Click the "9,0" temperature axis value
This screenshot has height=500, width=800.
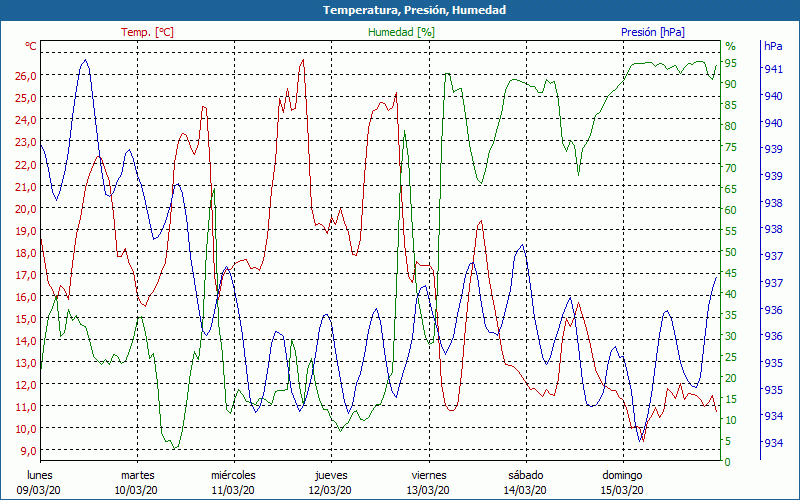click(x=29, y=451)
